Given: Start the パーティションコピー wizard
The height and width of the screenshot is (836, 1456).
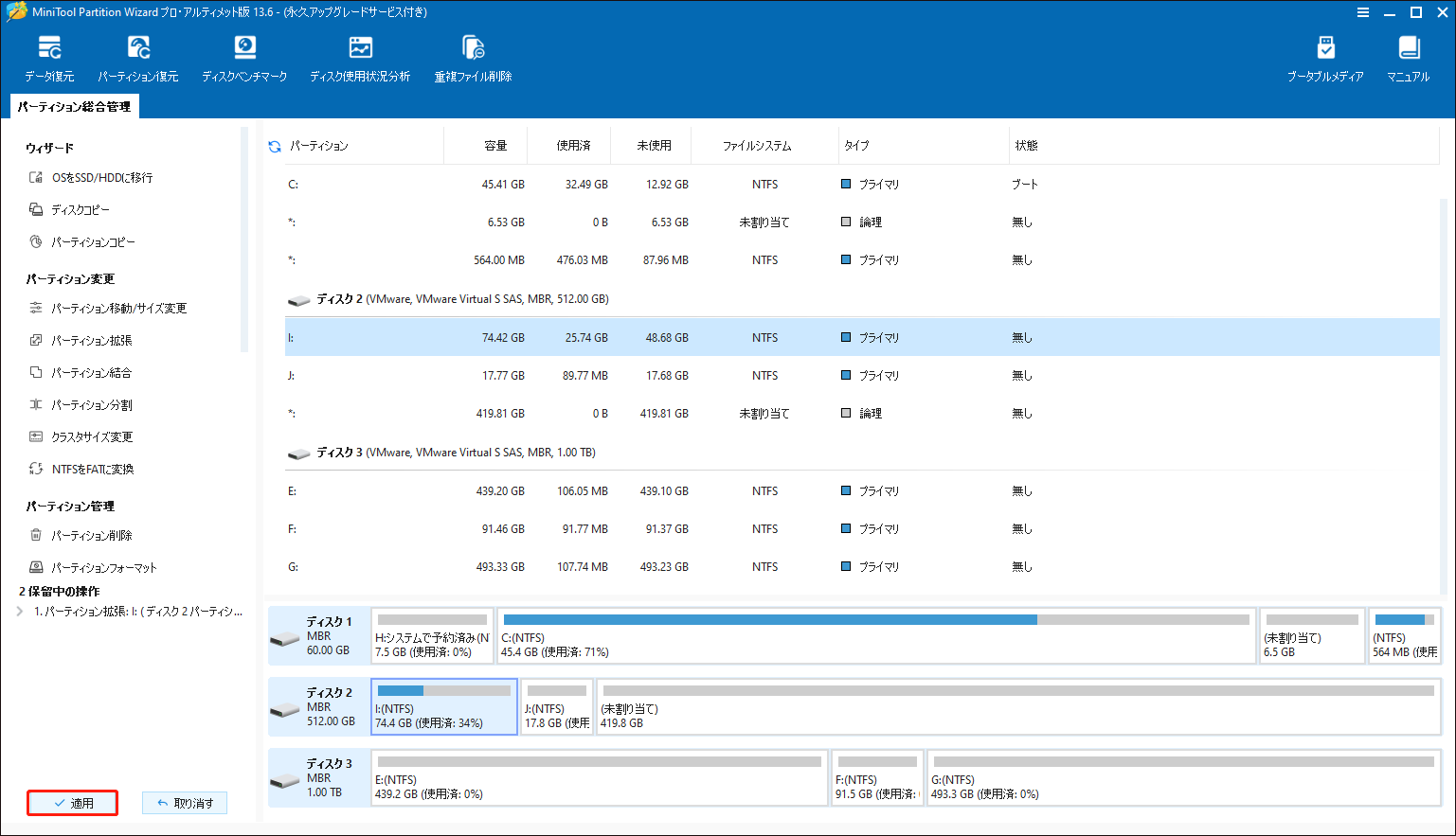Looking at the screenshot, I should pyautogui.click(x=82, y=241).
